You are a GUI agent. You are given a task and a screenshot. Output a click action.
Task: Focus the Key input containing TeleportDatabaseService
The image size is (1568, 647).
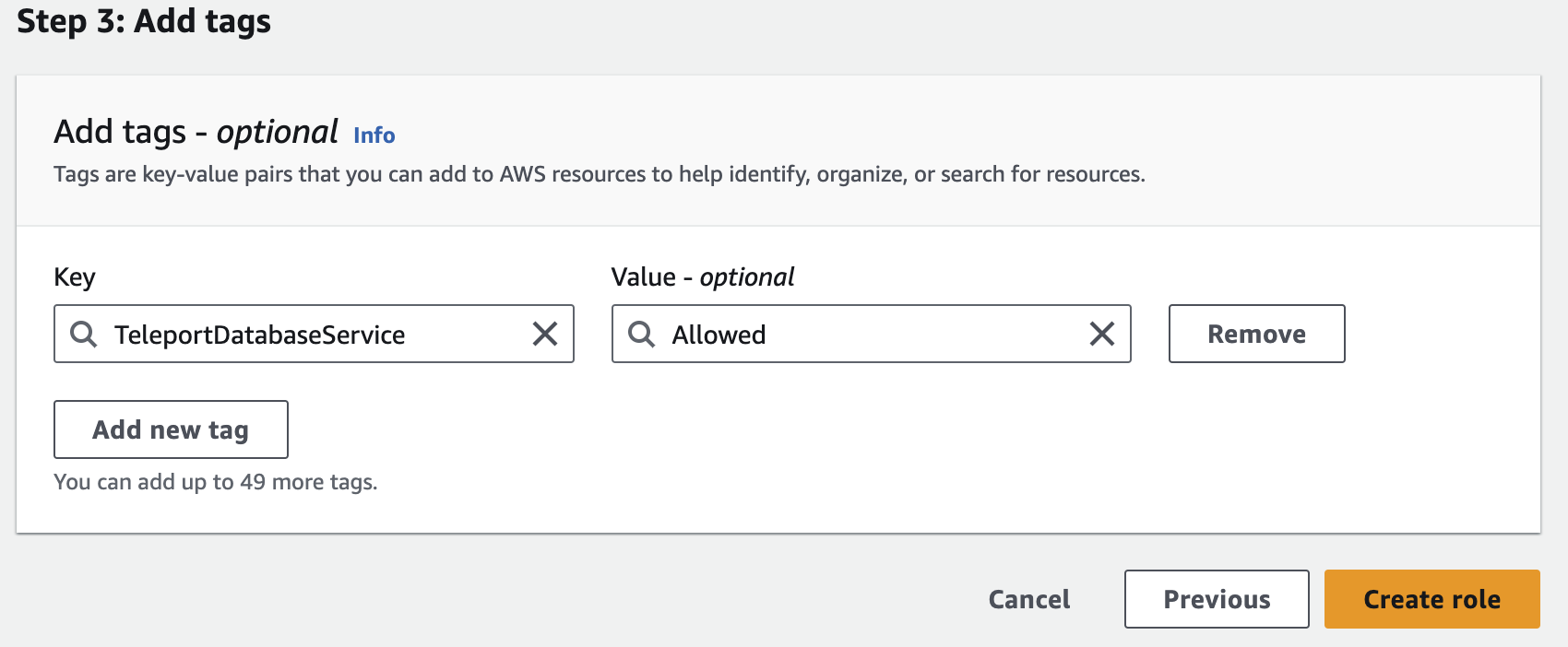pyautogui.click(x=314, y=335)
